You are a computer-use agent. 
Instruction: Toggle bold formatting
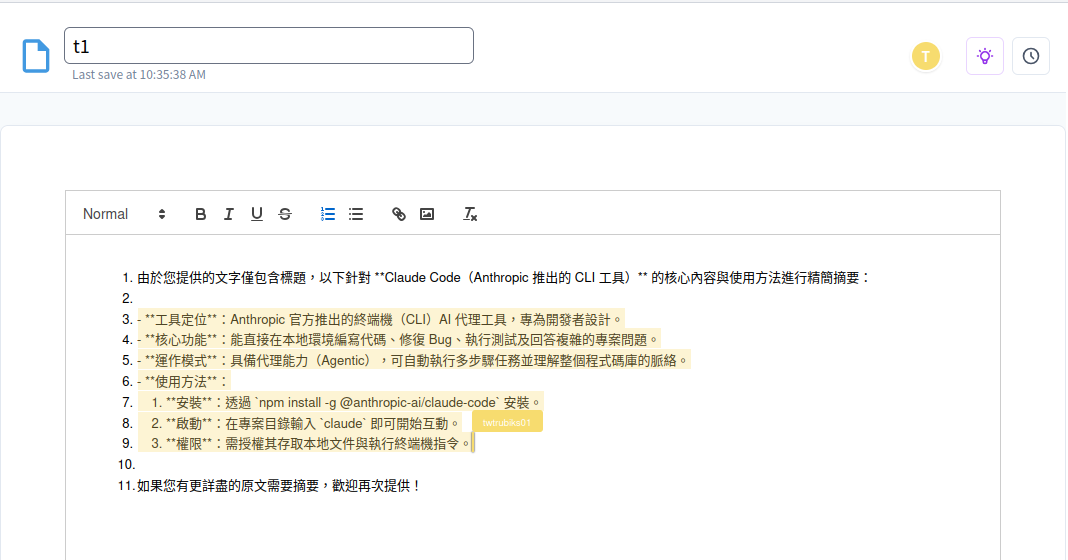pyautogui.click(x=200, y=214)
